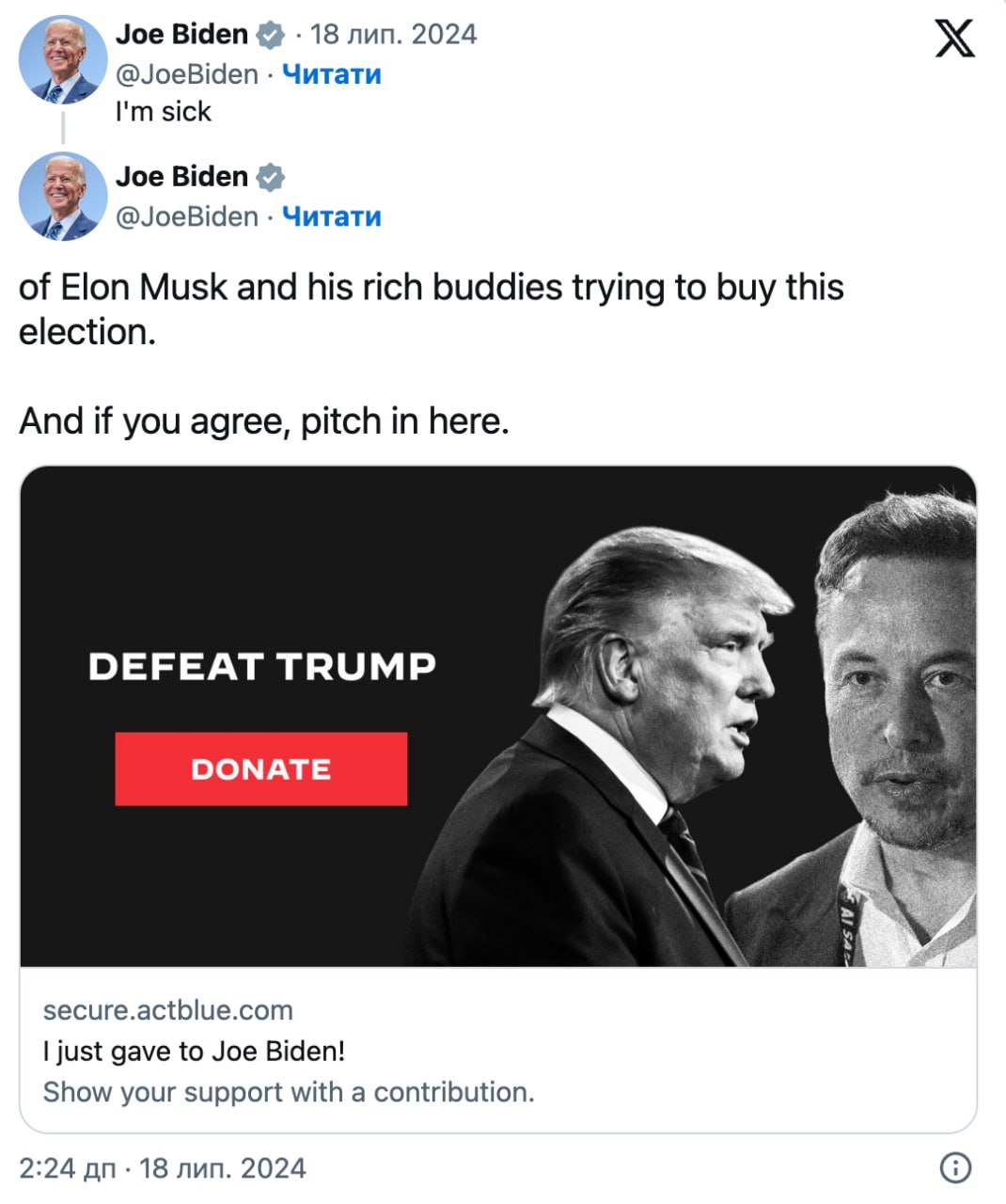Open the profile avatar on the second tweet
This screenshot has width=1006, height=1204.
click(x=63, y=197)
